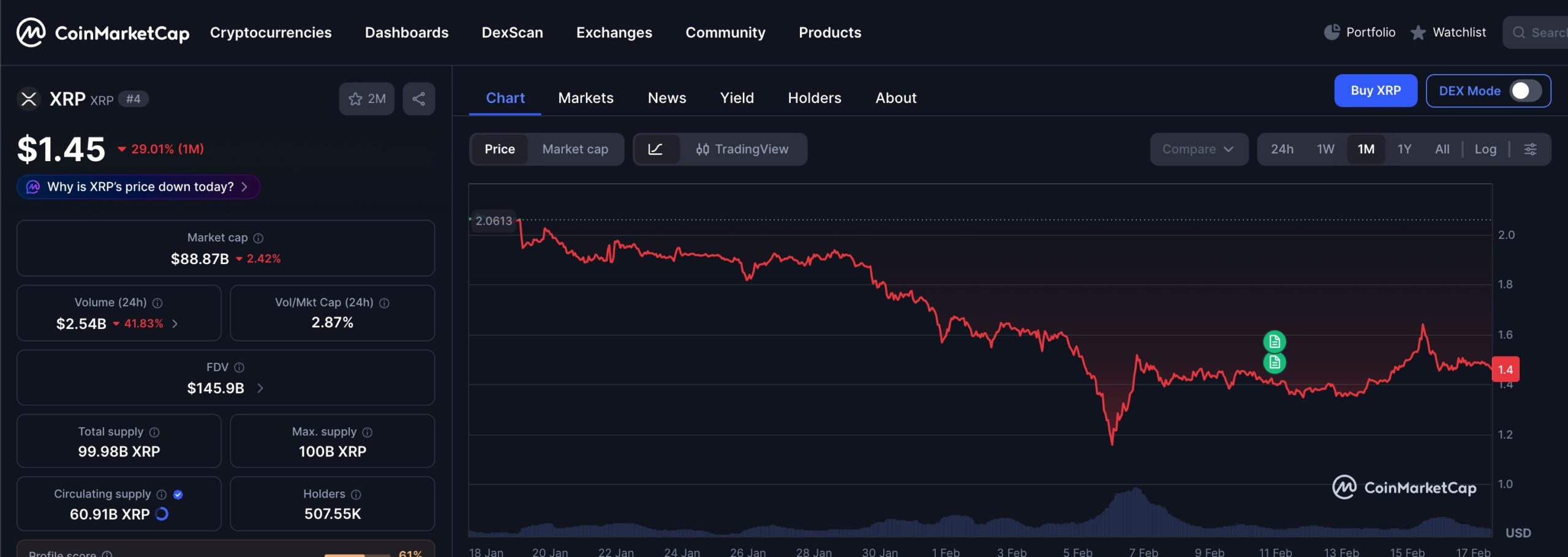This screenshot has height=557, width=1568.
Task: Select the line chart view icon
Action: pyautogui.click(x=655, y=149)
